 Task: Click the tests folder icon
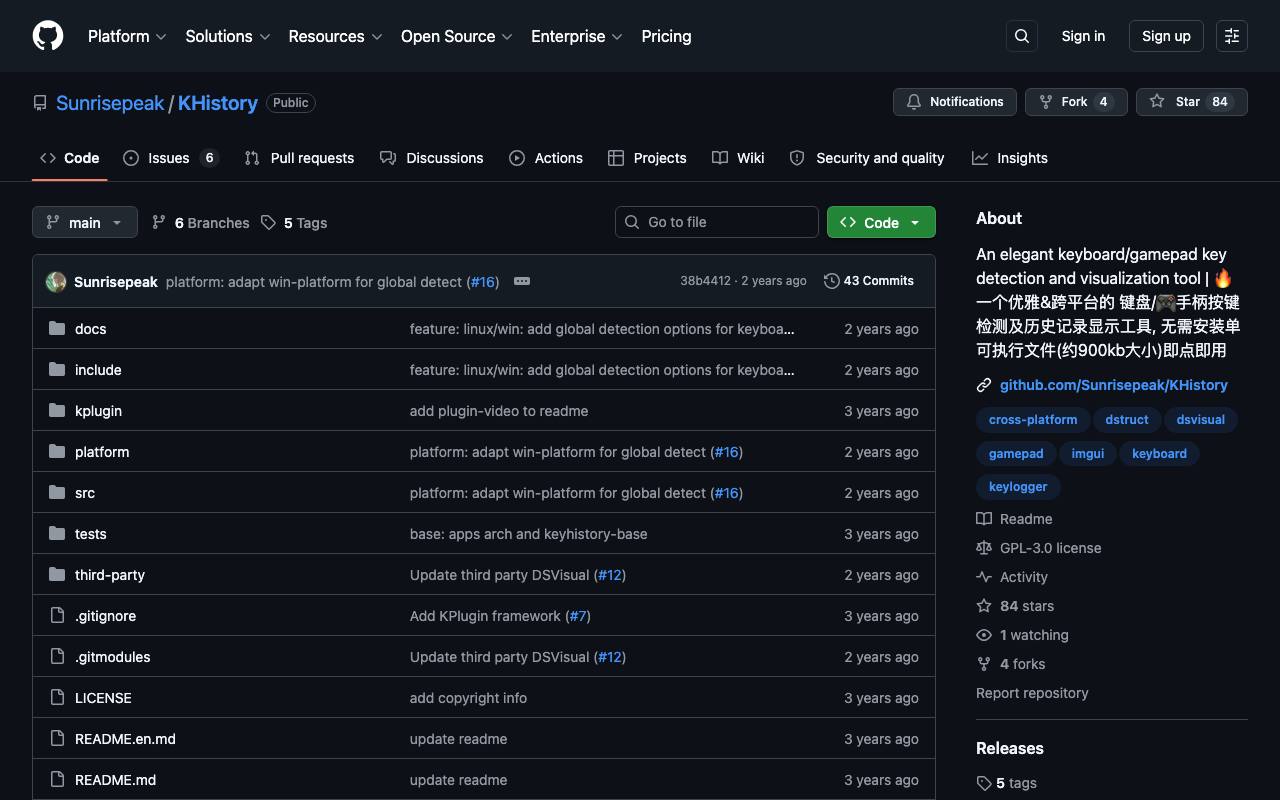point(57,534)
